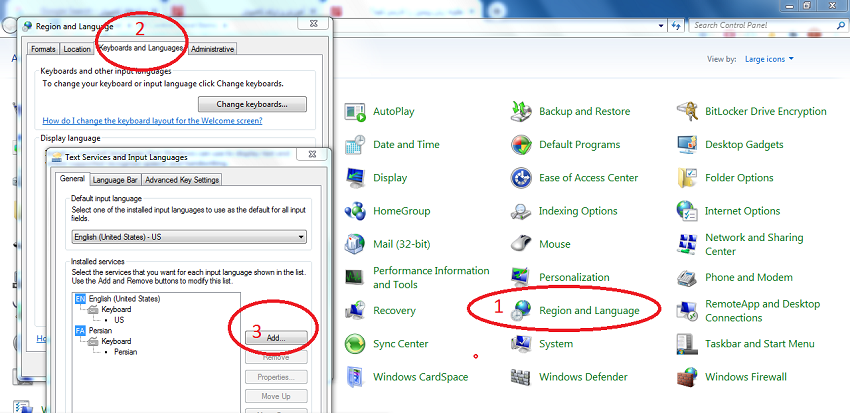Open the Desktop Gadgets icon
This screenshot has height=413, width=850.
tap(687, 145)
